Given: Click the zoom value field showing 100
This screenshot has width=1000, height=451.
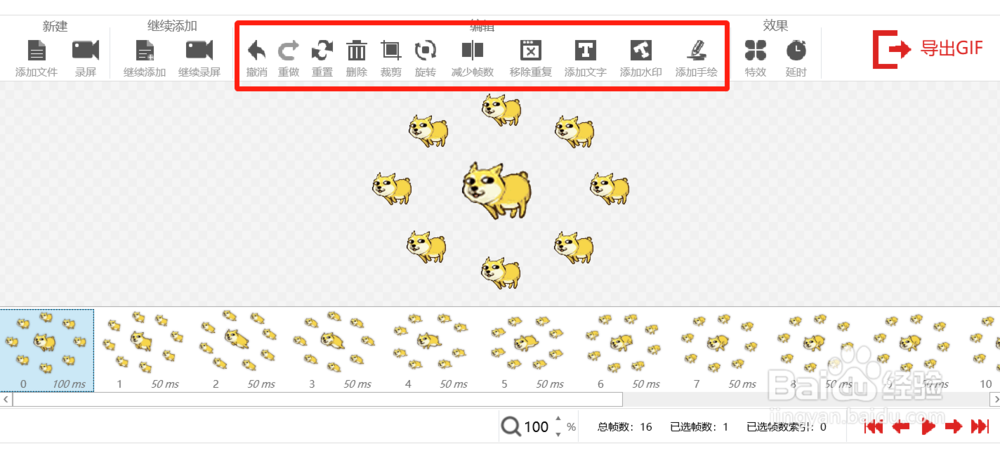Looking at the screenshot, I should pyautogui.click(x=536, y=427).
